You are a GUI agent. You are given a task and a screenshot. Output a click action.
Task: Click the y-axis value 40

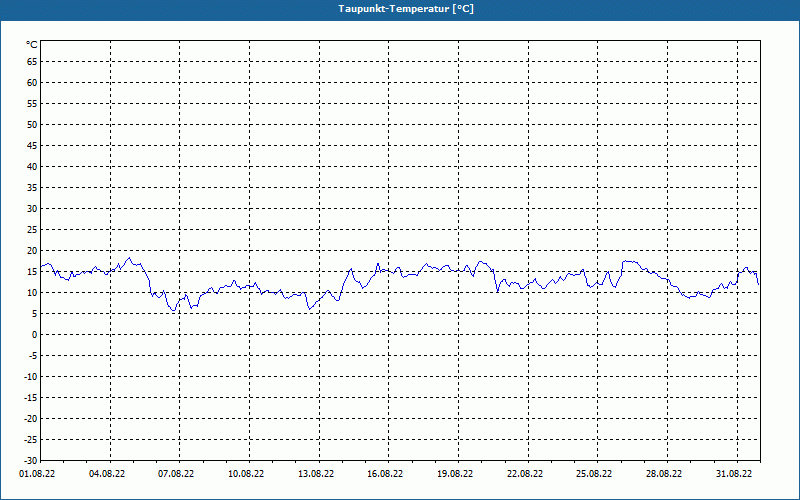pos(32,167)
